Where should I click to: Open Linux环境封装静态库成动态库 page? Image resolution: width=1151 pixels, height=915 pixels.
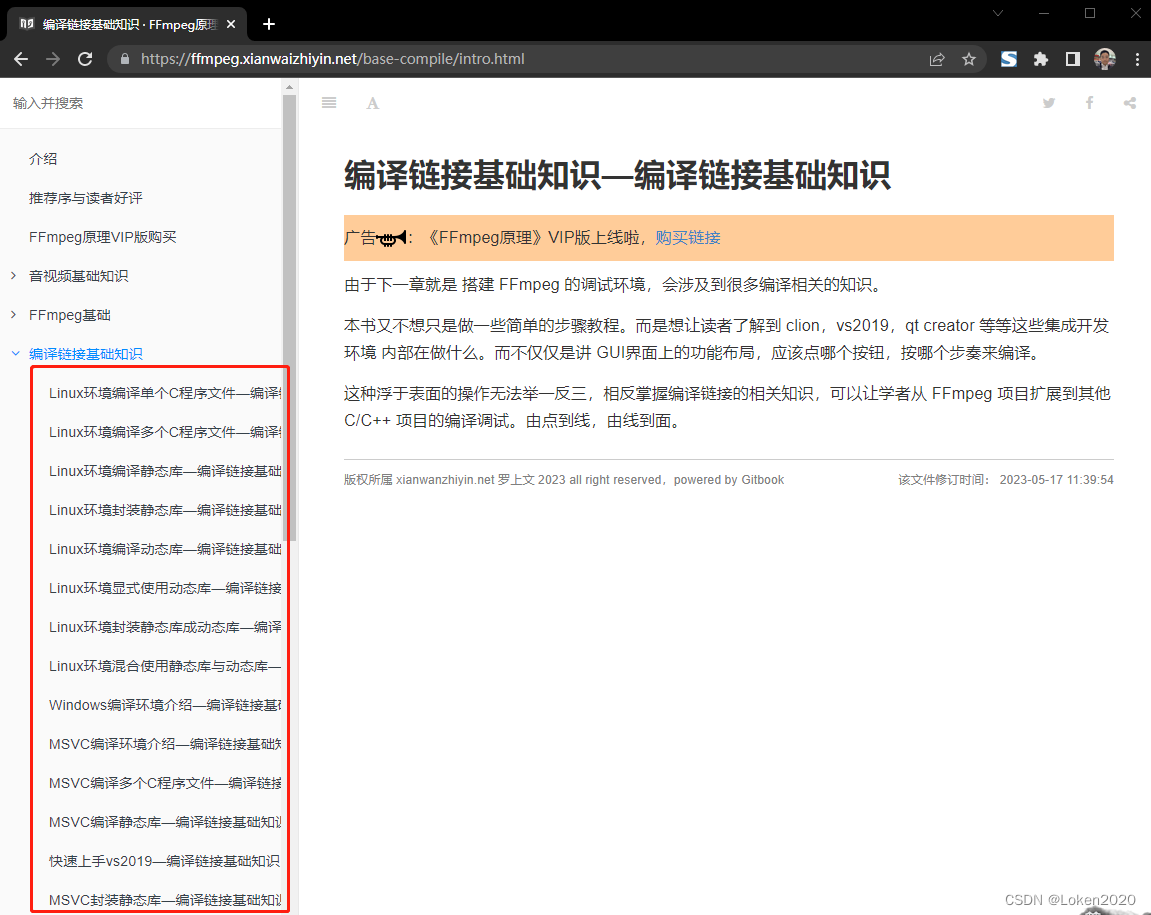pos(164,626)
